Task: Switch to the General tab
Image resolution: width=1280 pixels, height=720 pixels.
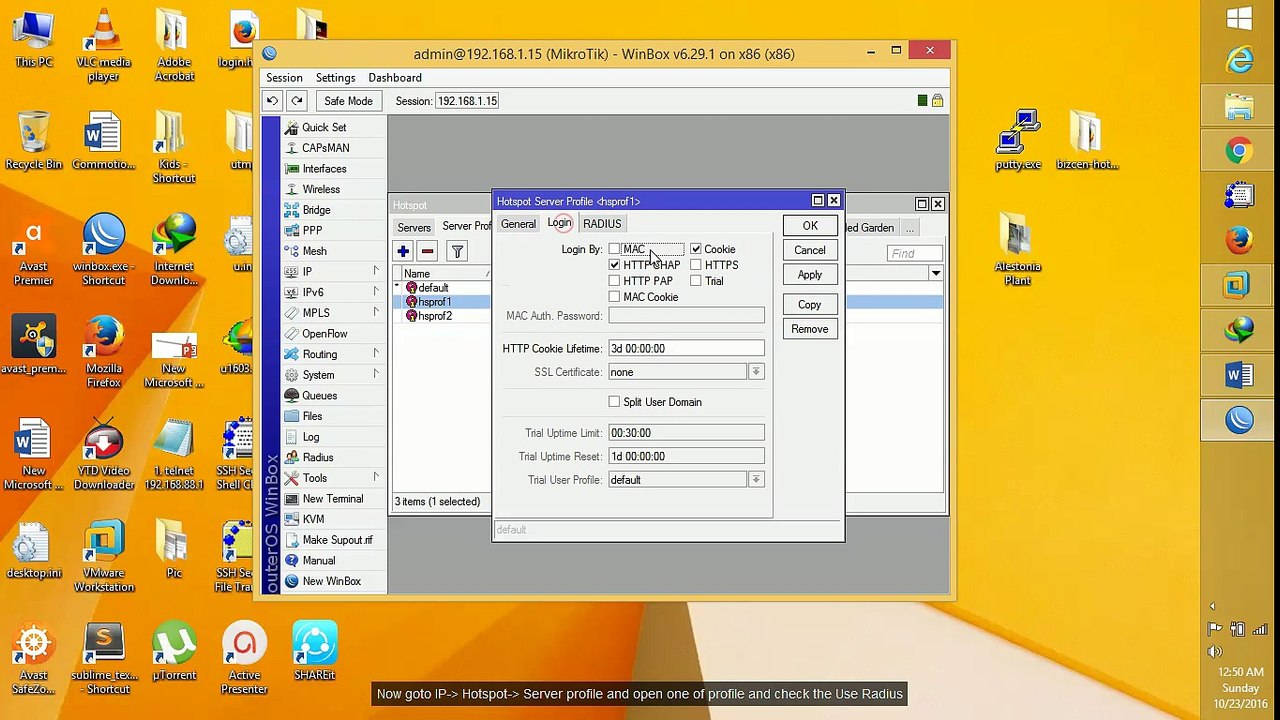Action: coord(518,224)
